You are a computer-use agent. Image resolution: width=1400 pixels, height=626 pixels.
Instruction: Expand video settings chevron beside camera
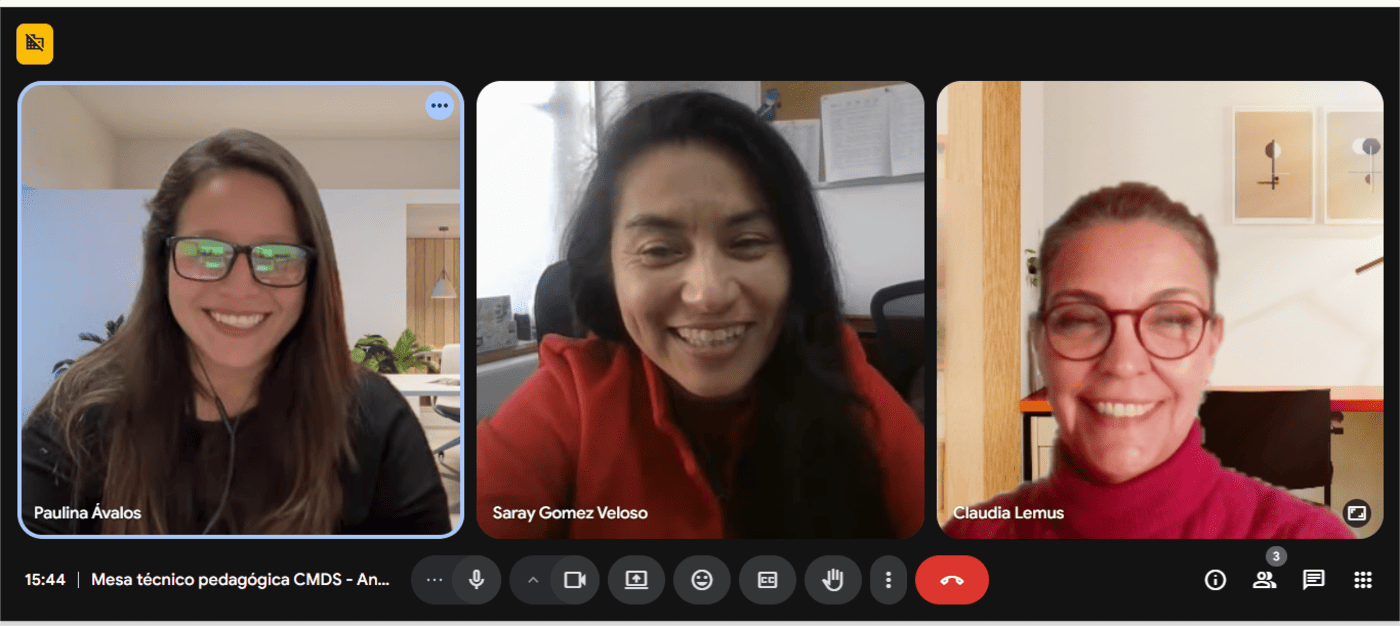click(x=533, y=580)
